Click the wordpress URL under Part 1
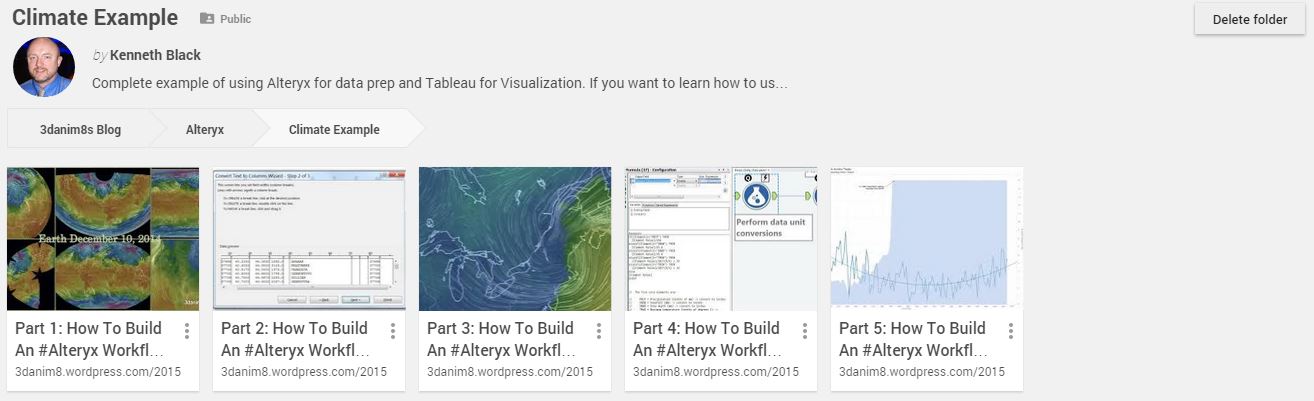The width and height of the screenshot is (1314, 401). (98, 372)
